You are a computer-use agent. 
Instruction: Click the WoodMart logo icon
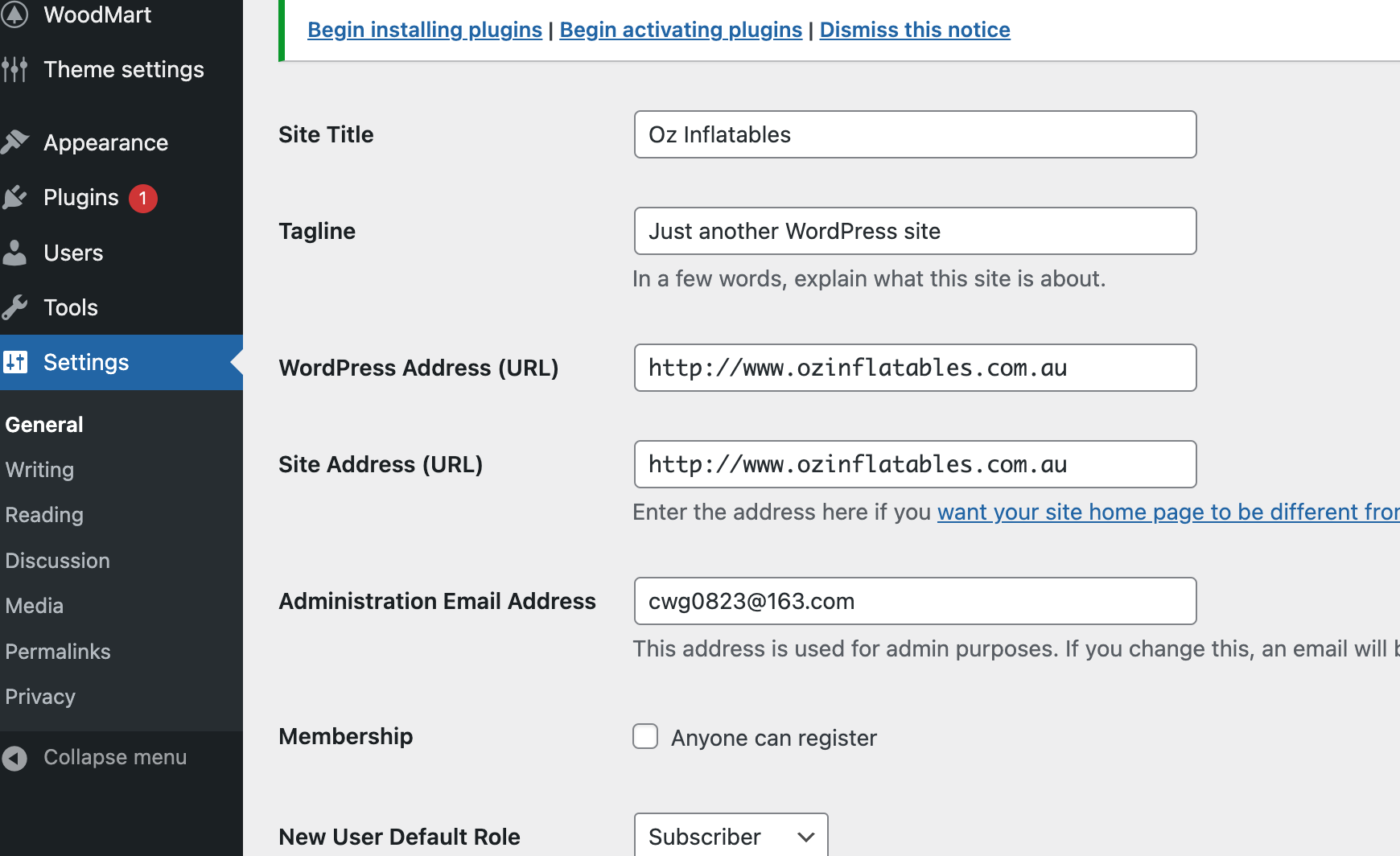(x=14, y=14)
